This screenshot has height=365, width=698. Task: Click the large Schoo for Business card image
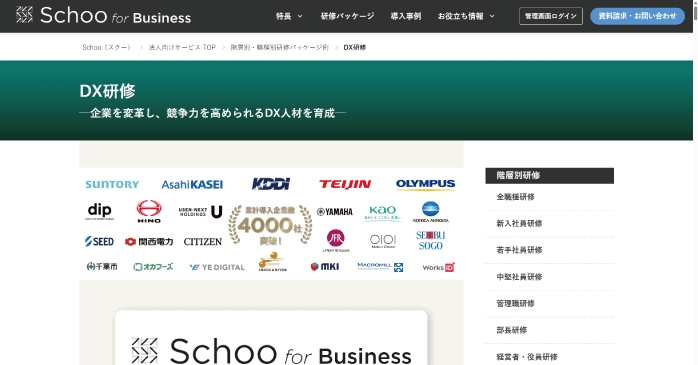pyautogui.click(x=271, y=338)
